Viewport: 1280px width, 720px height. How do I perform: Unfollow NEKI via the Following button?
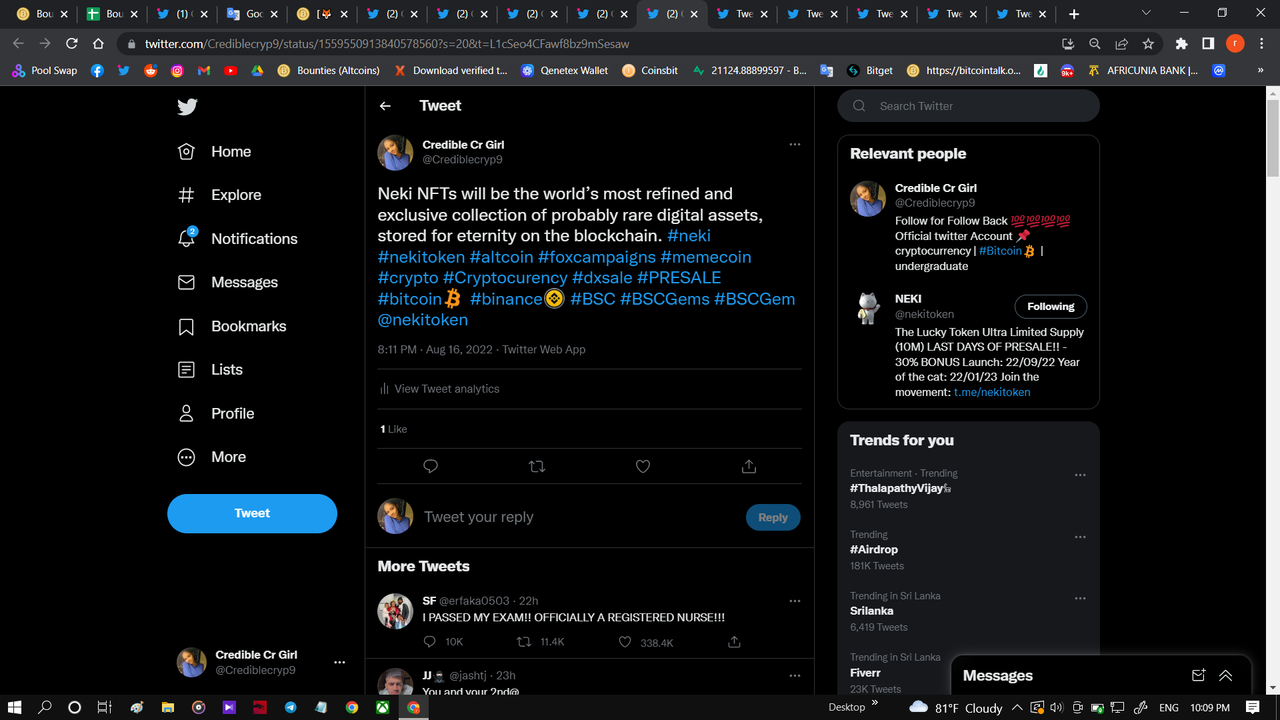(x=1050, y=306)
